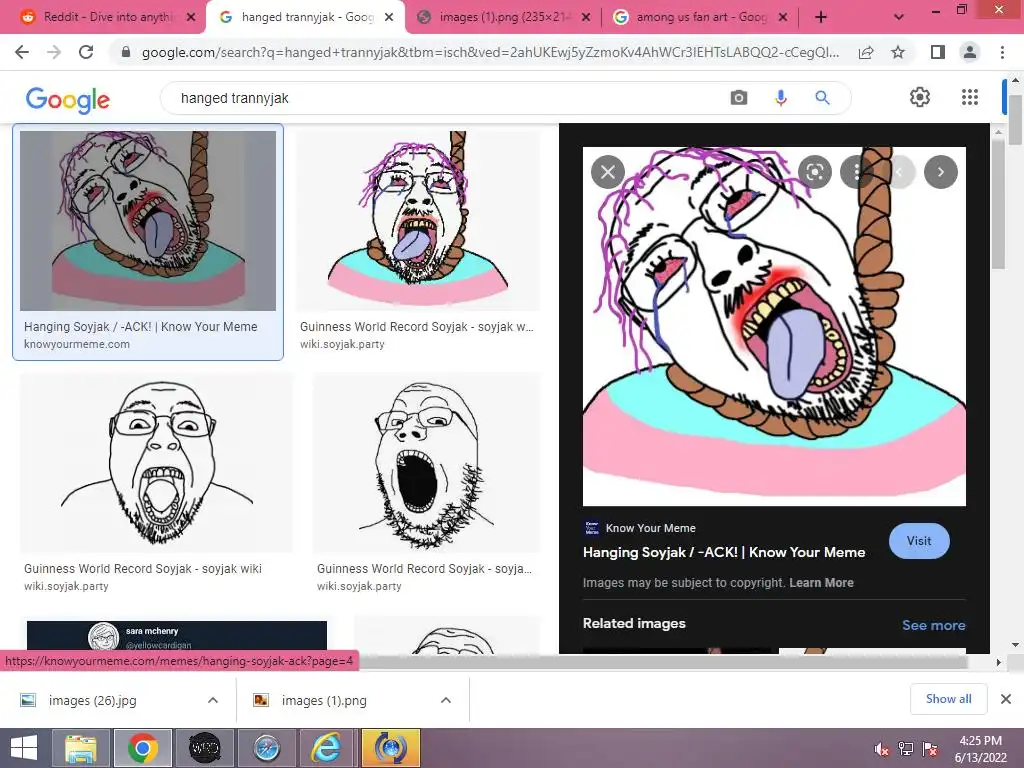Viewport: 1024px width, 768px height.
Task: Open the Chrome profile avatar
Action: coord(970,52)
